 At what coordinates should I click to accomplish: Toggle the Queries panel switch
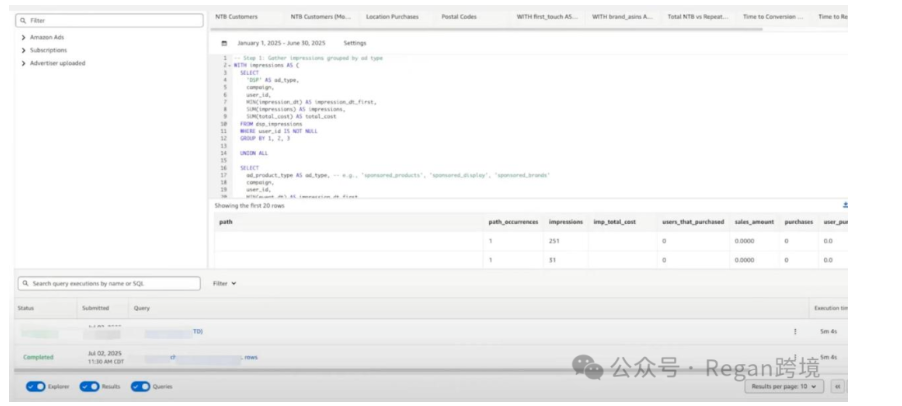tap(141, 386)
